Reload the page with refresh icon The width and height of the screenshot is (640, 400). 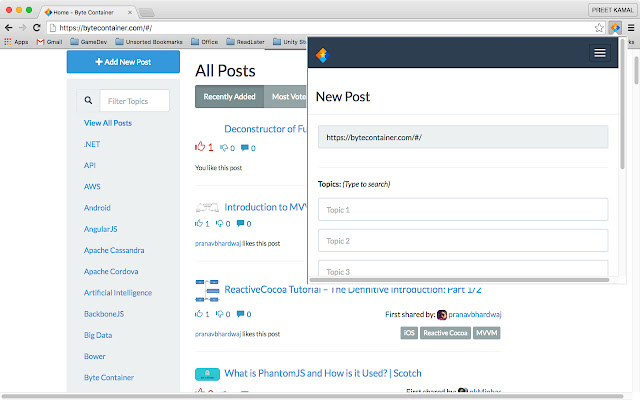(37, 28)
